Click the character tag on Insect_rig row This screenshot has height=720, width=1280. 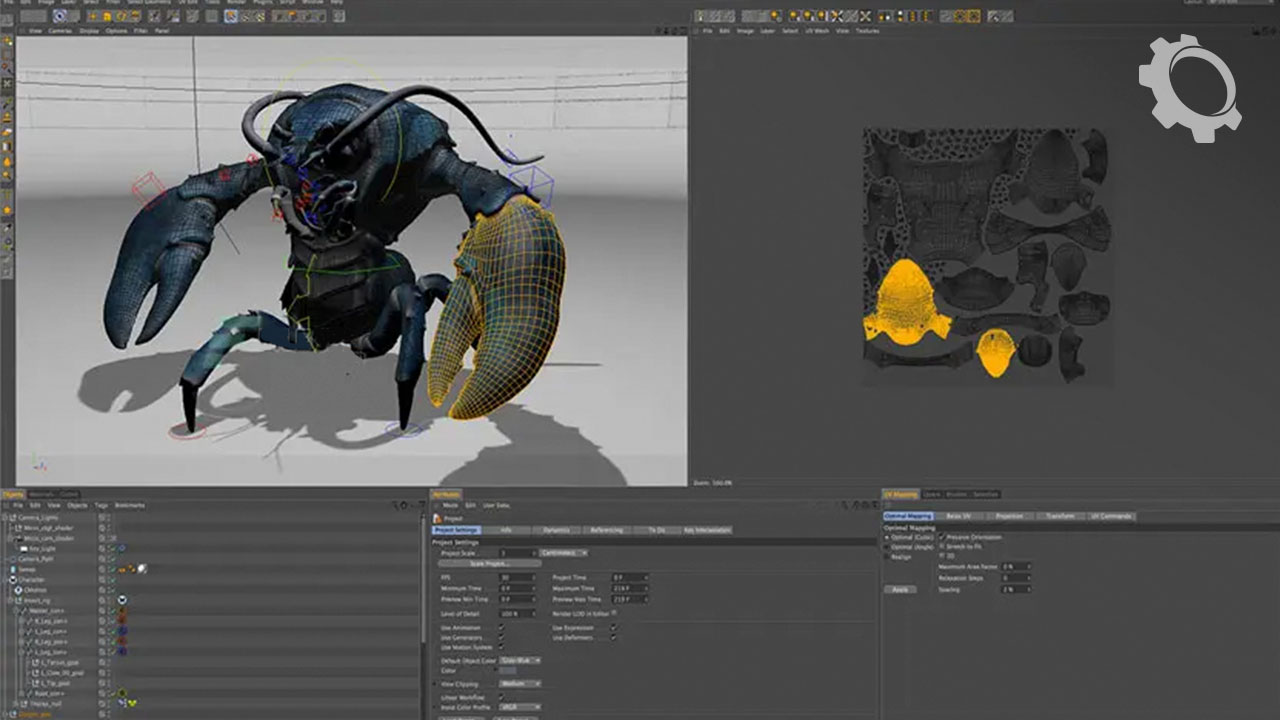point(120,600)
